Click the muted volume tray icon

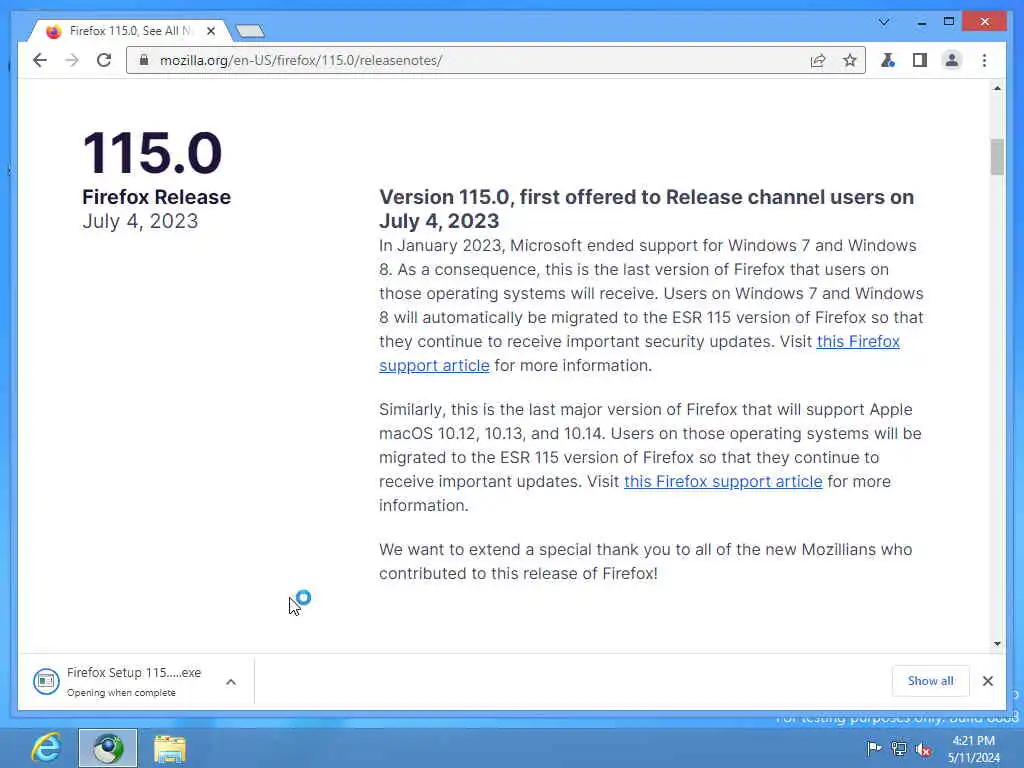(x=923, y=749)
